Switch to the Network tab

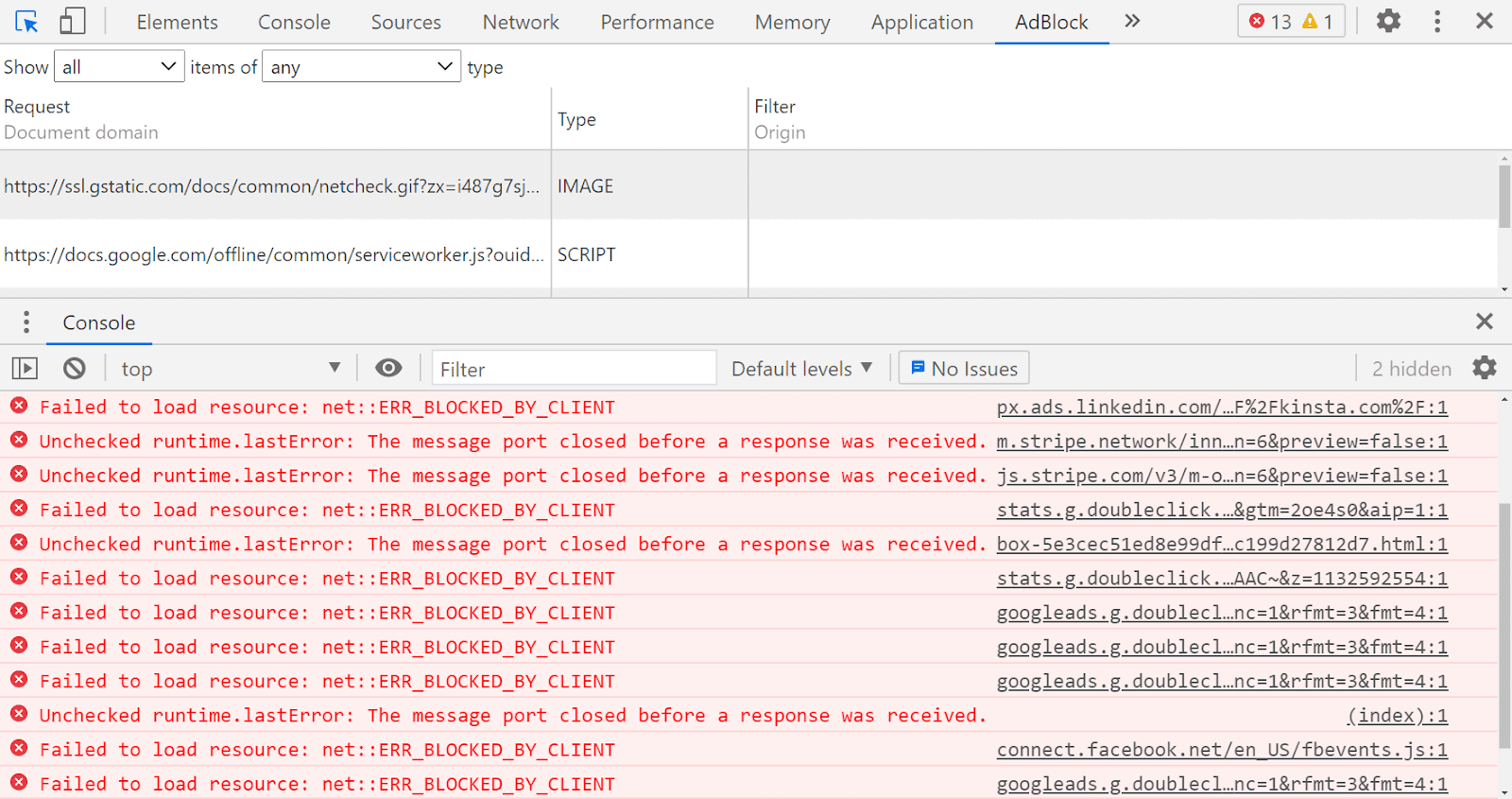pyautogui.click(x=521, y=22)
